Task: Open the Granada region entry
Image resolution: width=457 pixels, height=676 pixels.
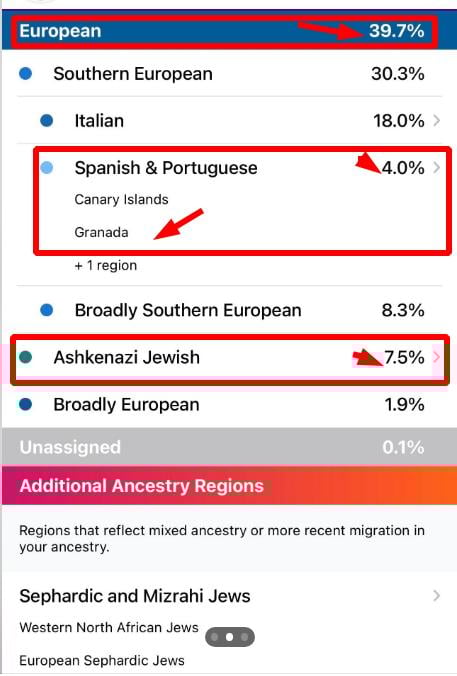Action: [x=101, y=232]
